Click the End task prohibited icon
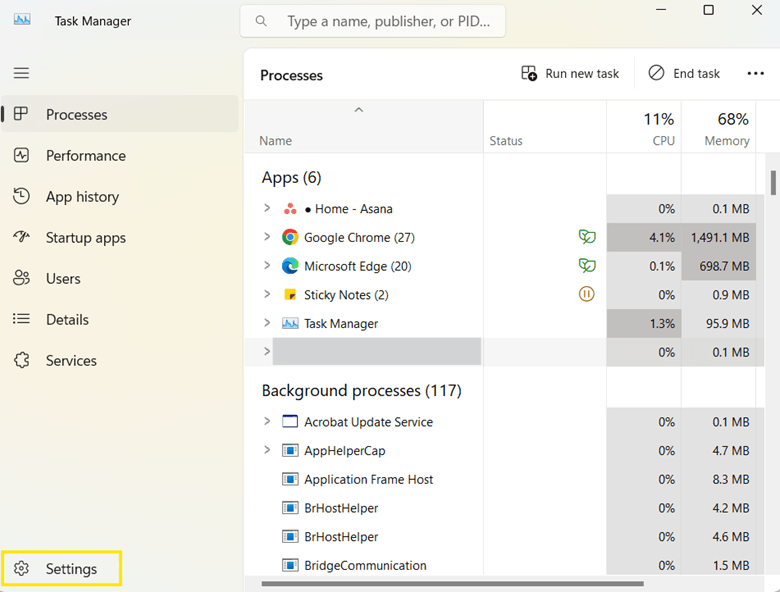The image size is (780, 592). [x=656, y=73]
